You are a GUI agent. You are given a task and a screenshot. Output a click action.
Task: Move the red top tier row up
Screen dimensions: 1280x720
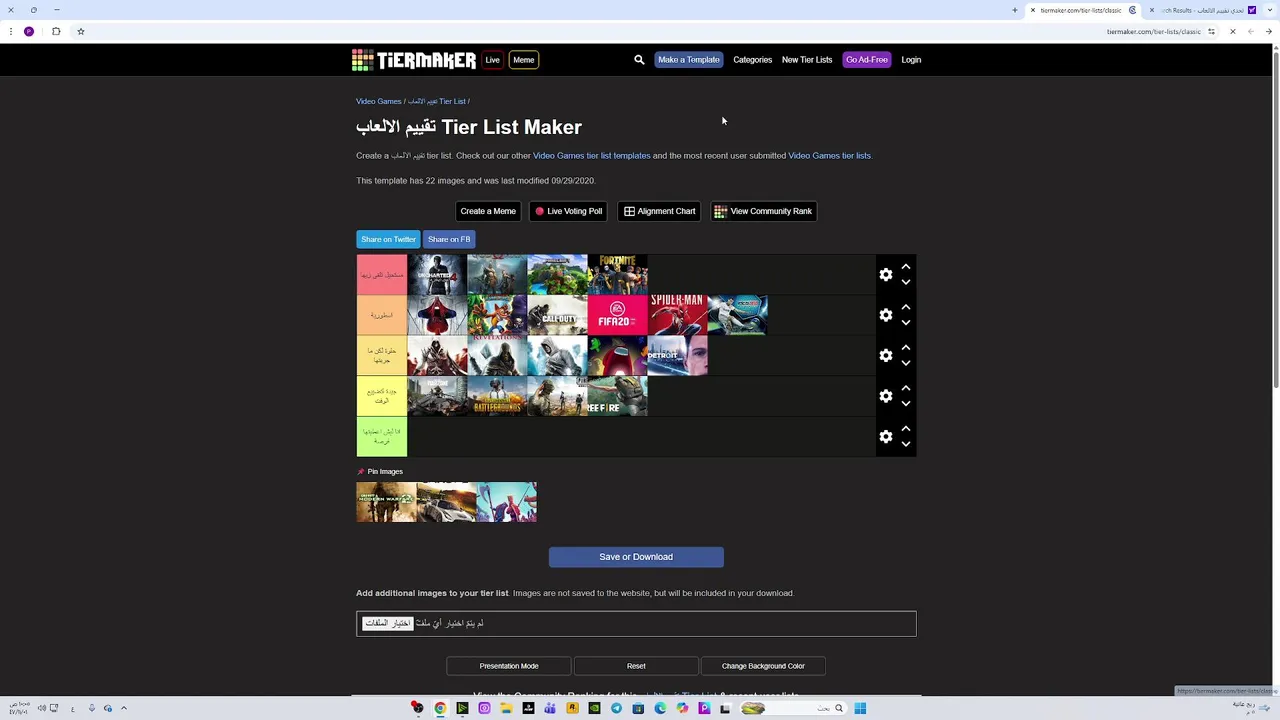(x=905, y=267)
